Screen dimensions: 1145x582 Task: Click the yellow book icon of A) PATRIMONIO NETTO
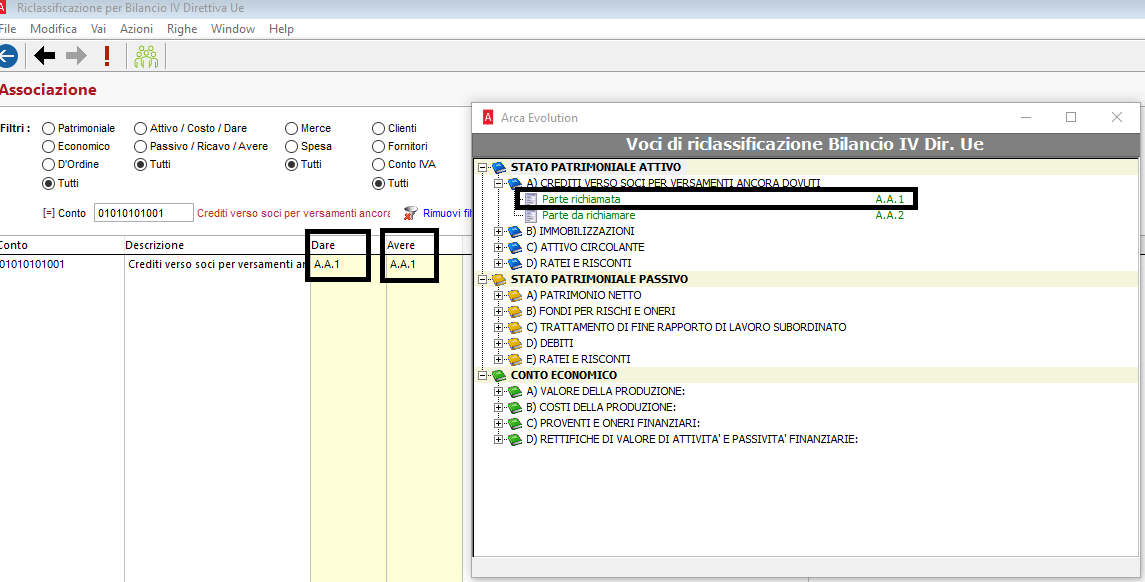pos(515,295)
